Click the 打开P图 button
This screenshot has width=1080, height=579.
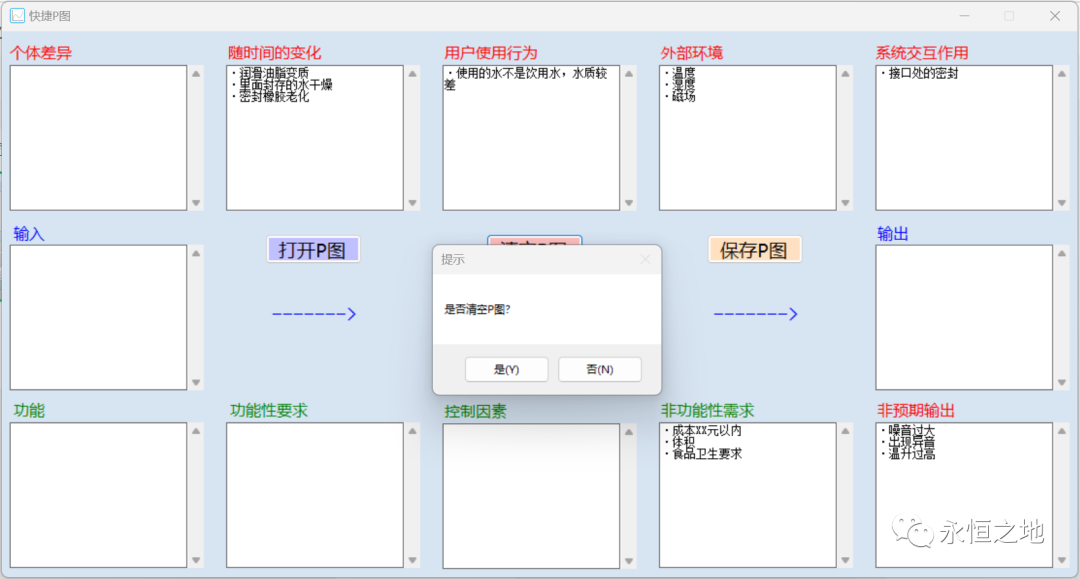313,250
